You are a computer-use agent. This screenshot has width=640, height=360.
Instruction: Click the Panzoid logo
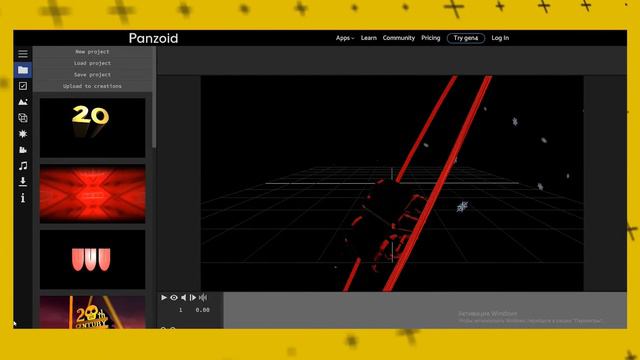pos(153,38)
